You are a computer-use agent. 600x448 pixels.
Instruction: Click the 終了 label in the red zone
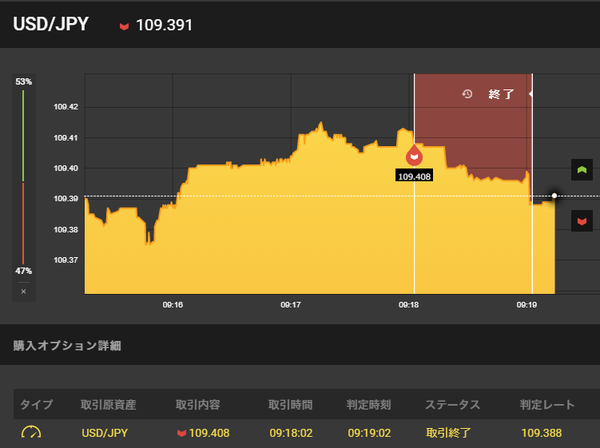(501, 94)
